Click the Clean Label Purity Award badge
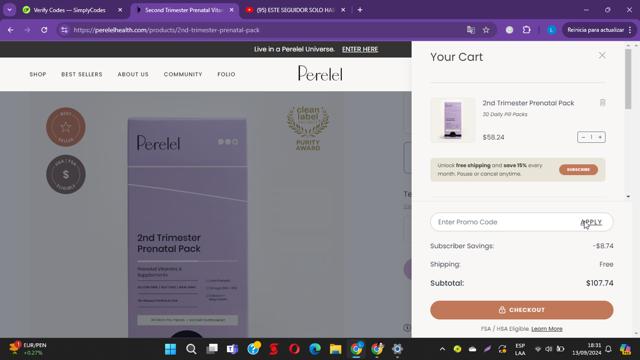The height and width of the screenshot is (360, 640). [x=308, y=128]
